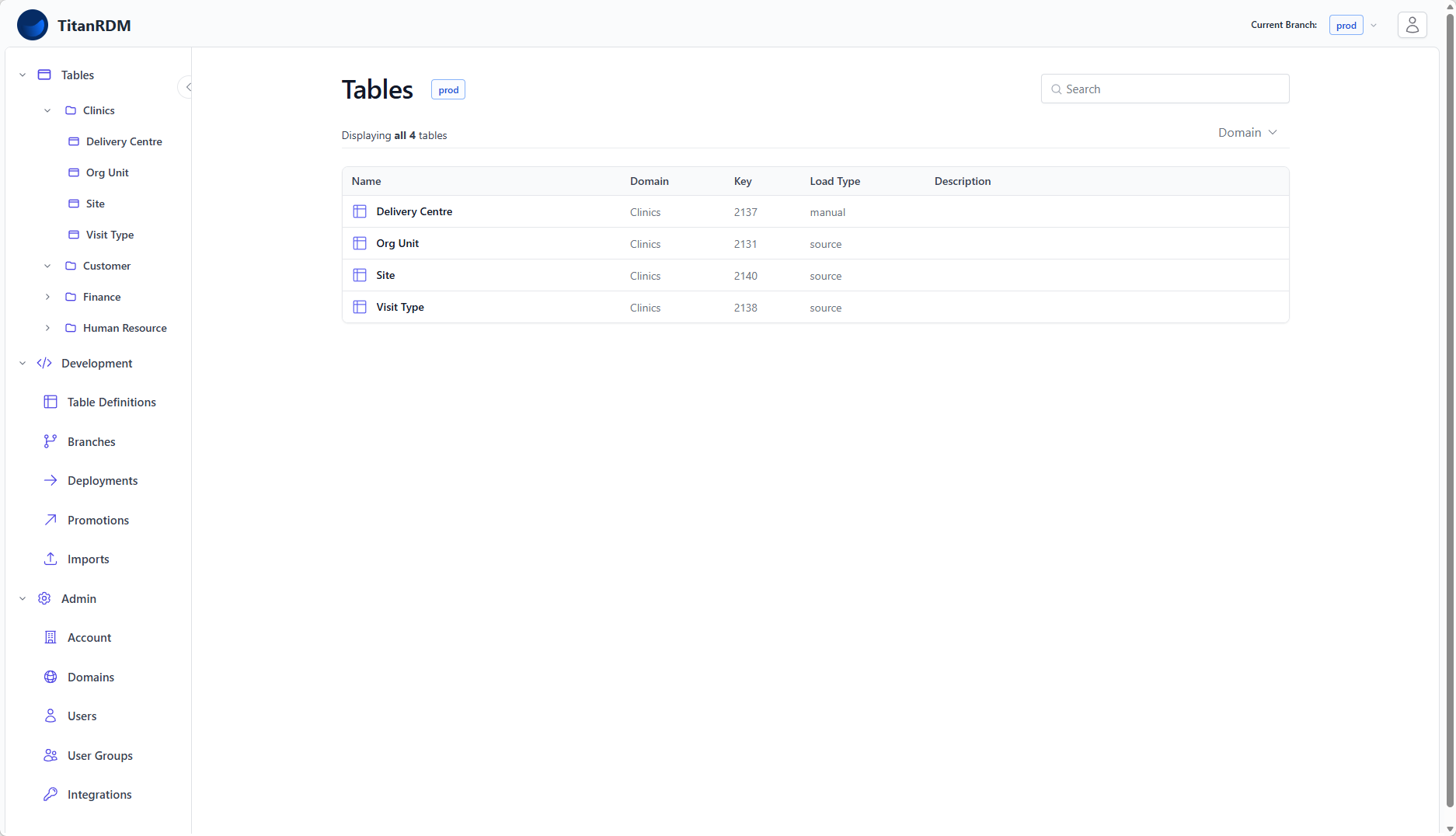Viewport: 1456px width, 836px height.
Task: Go to Deployments page
Action: [x=103, y=480]
